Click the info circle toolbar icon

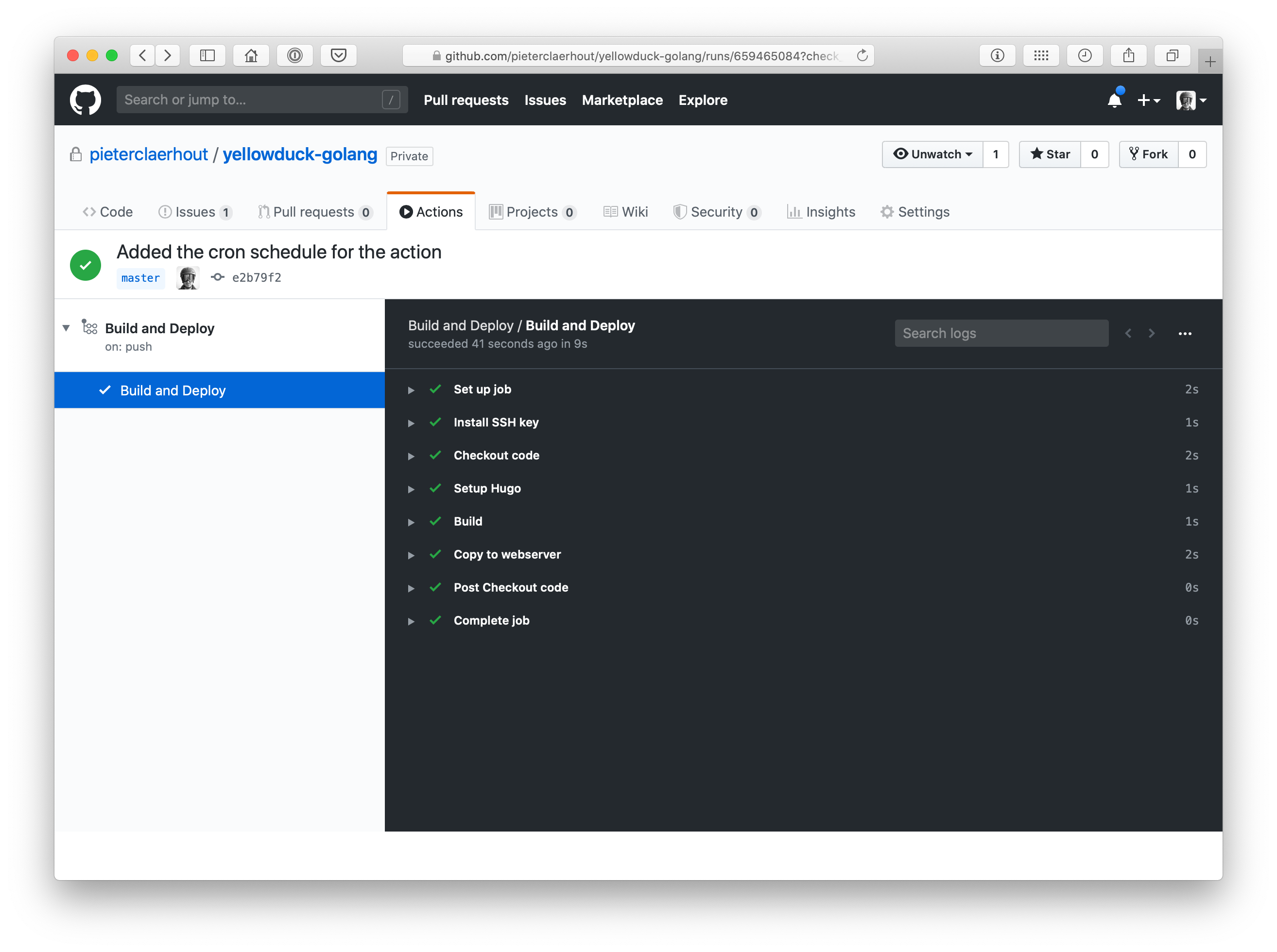pyautogui.click(x=998, y=55)
